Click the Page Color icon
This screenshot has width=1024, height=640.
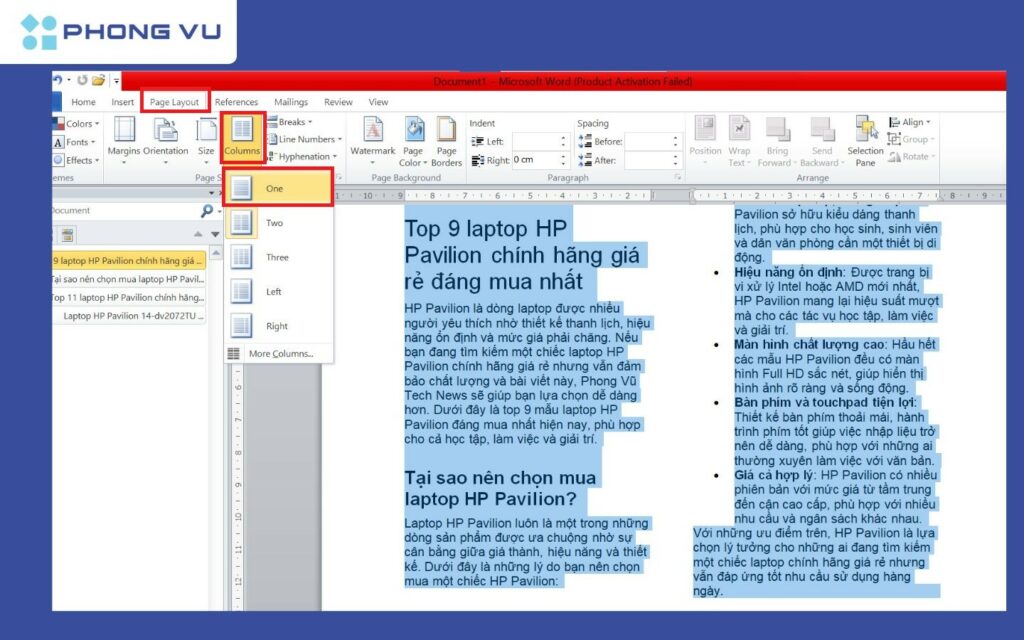tap(412, 141)
